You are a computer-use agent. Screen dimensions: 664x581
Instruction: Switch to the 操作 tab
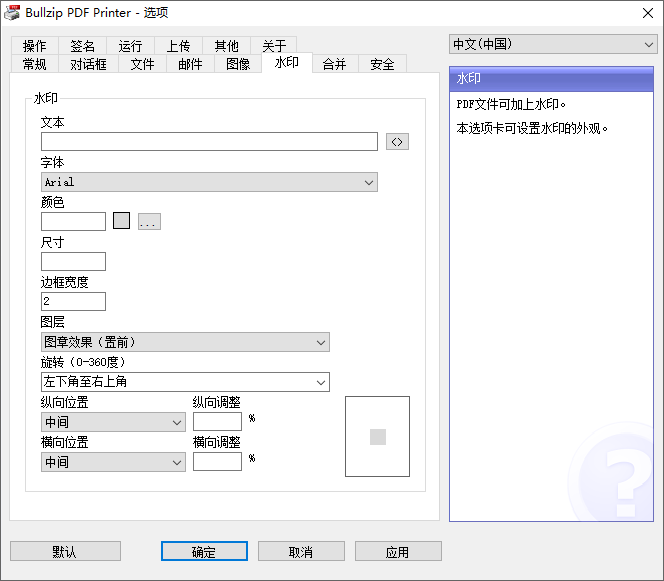pos(34,46)
